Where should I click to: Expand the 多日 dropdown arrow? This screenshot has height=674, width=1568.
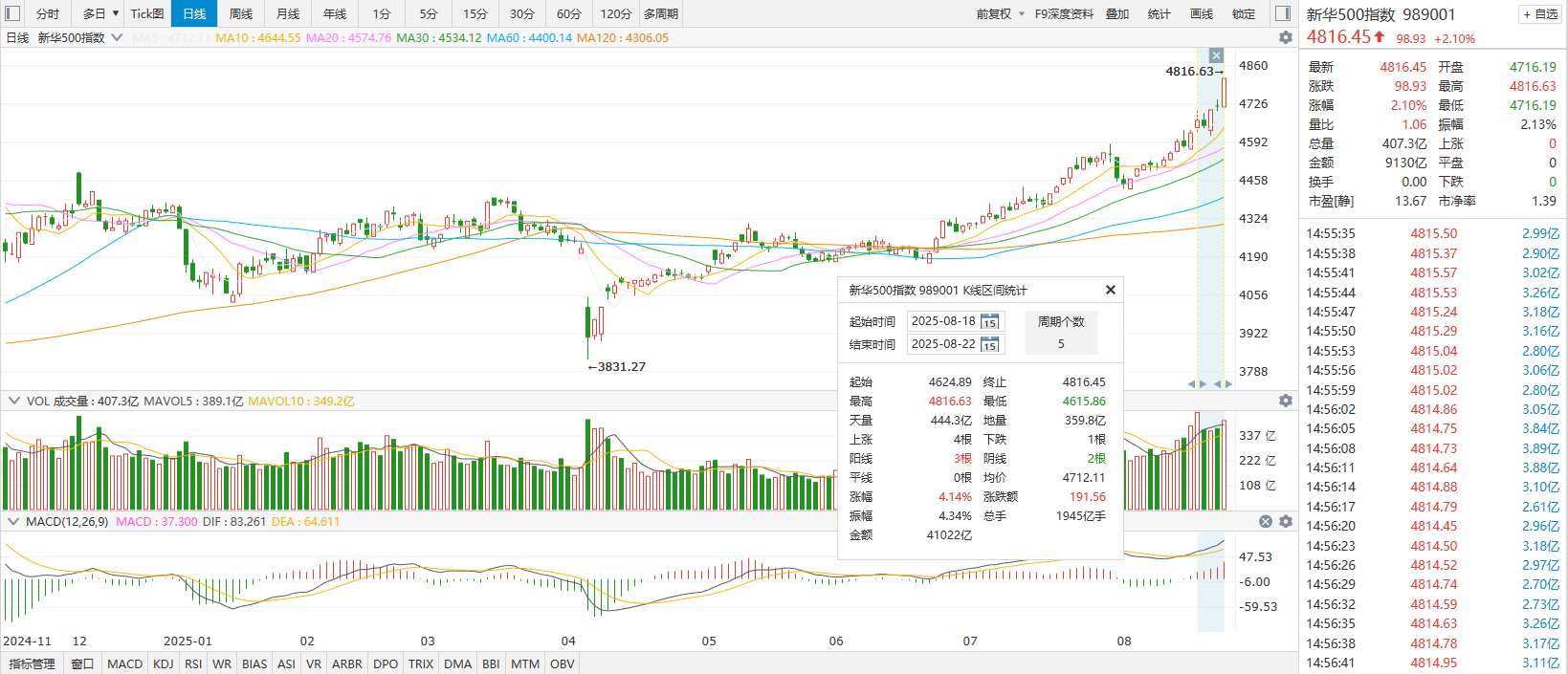116,13
